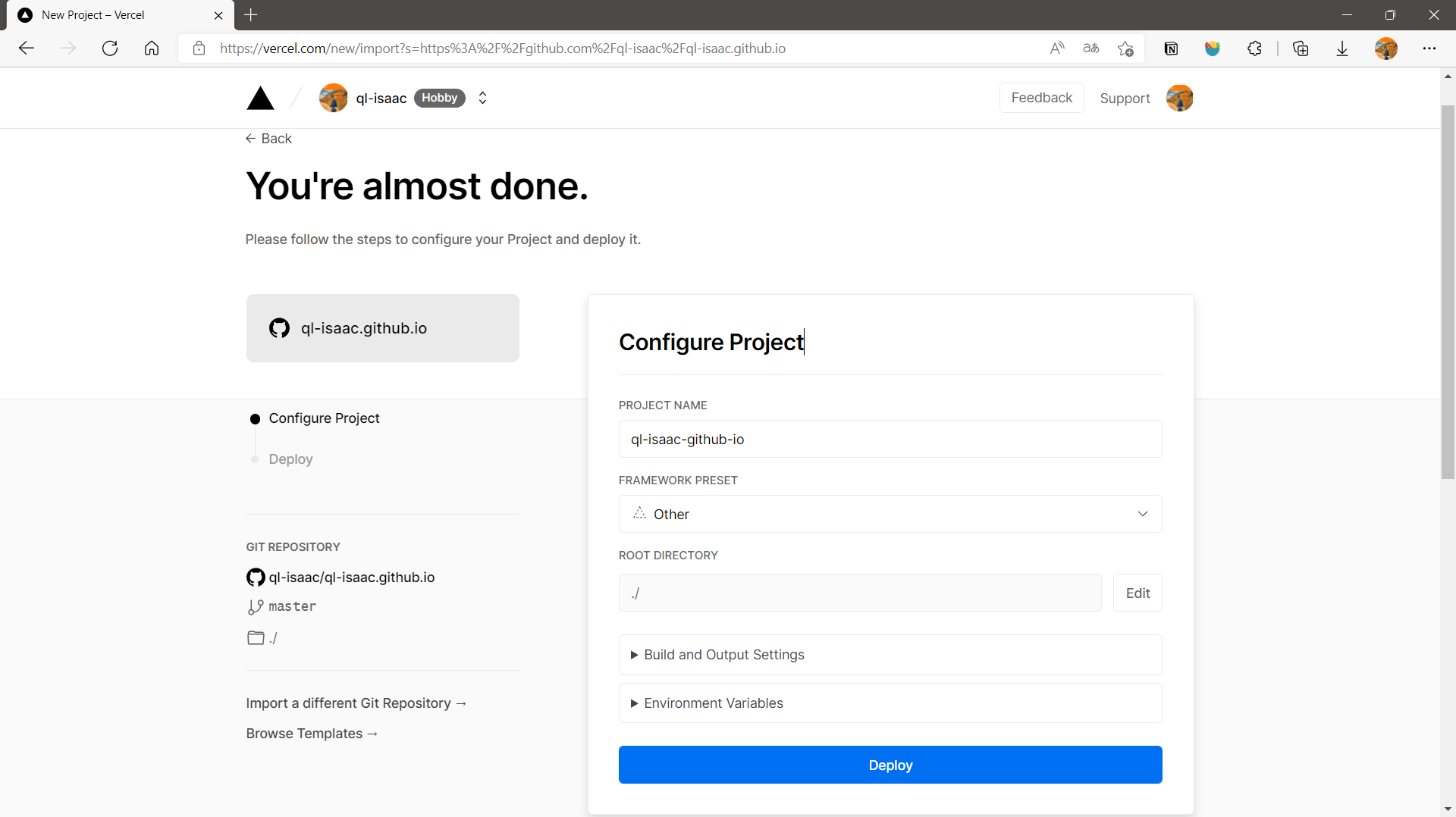Image resolution: width=1456 pixels, height=817 pixels.
Task: Click the Vercel triangle logo
Action: click(x=260, y=99)
